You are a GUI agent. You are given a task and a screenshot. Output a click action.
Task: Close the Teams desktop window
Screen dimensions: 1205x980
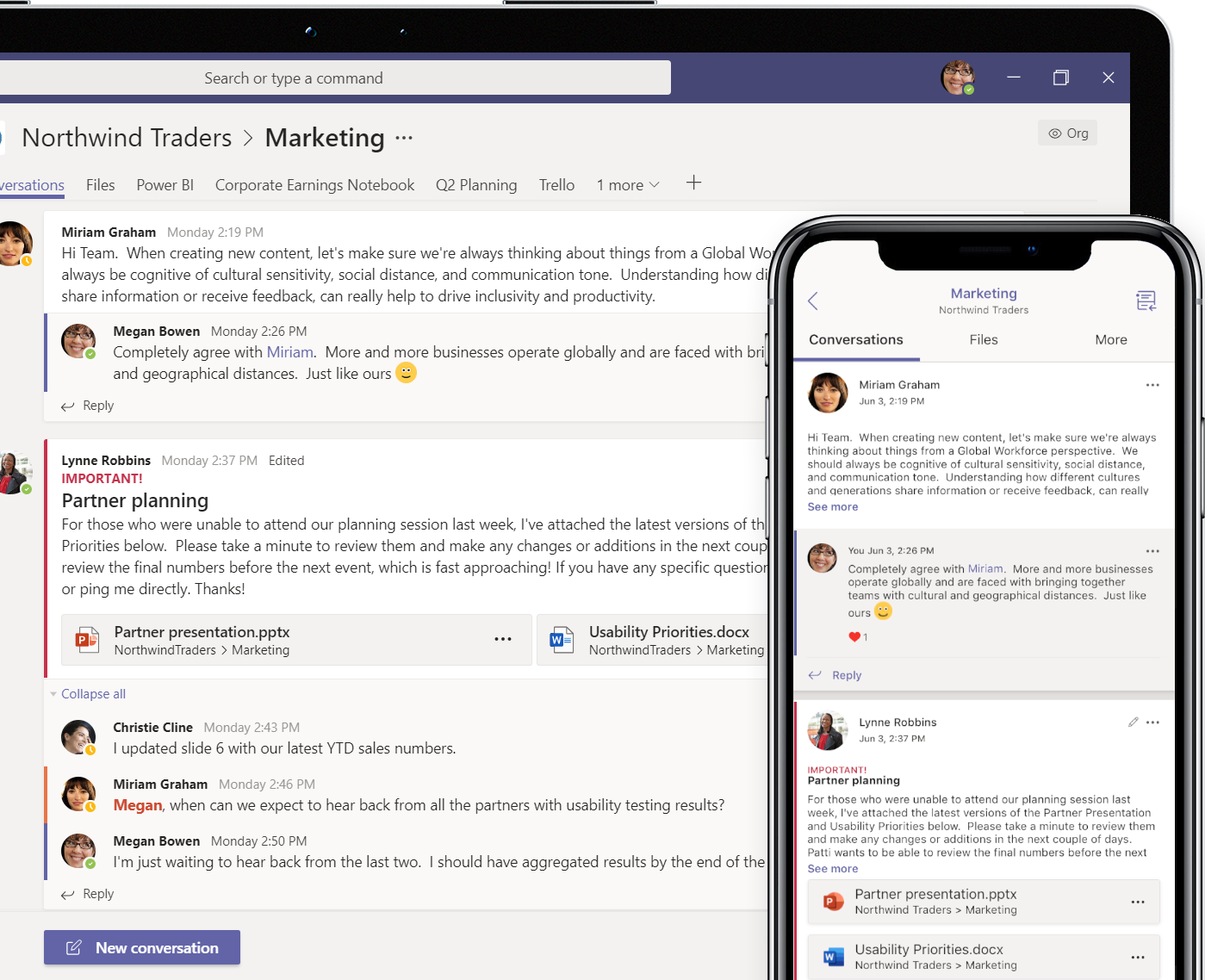[1109, 78]
